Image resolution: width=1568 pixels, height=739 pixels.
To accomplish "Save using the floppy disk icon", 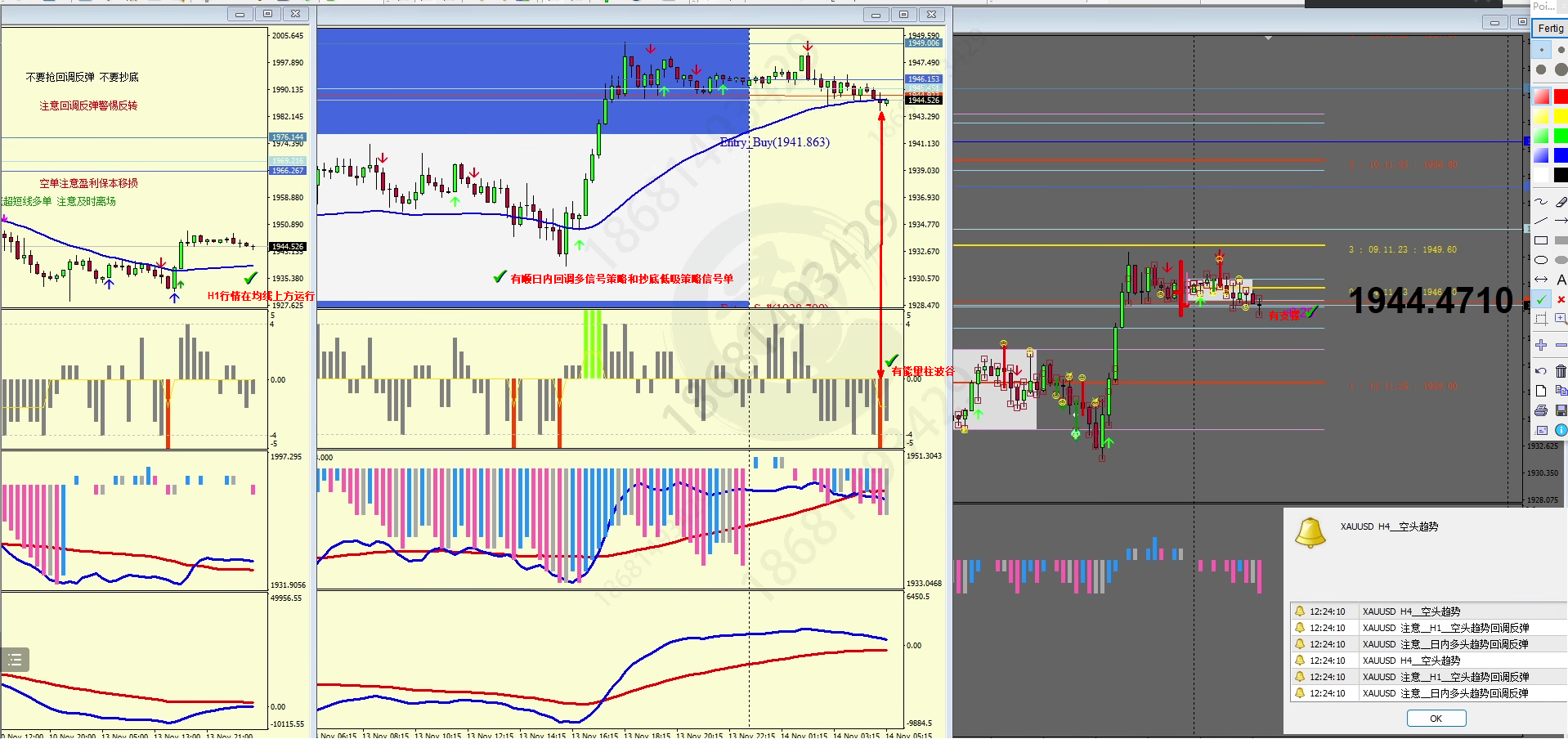I will click(x=1561, y=410).
